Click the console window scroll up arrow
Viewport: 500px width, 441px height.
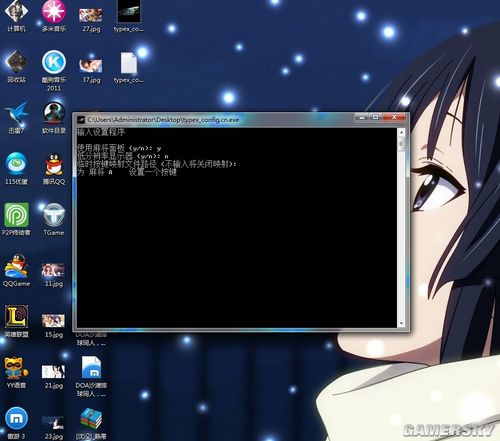click(x=401, y=133)
